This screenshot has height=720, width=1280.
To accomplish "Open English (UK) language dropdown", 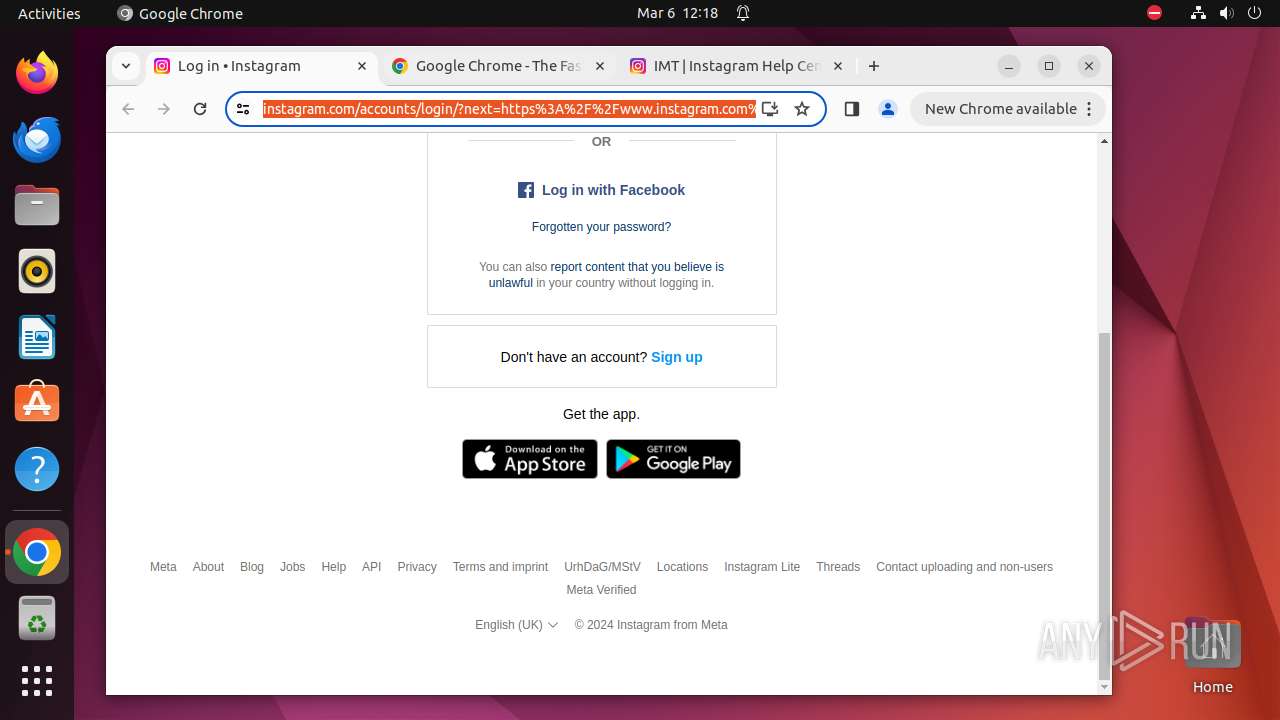I will pos(516,625).
